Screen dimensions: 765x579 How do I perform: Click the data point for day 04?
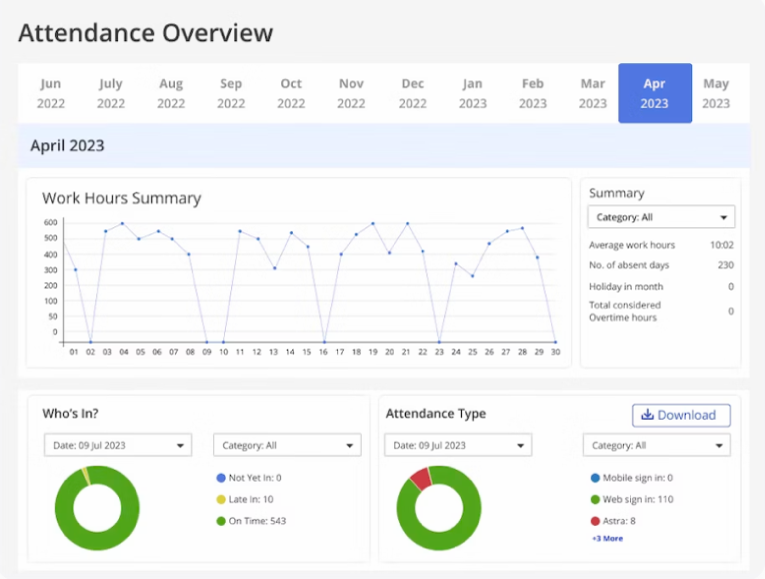tap(122, 224)
